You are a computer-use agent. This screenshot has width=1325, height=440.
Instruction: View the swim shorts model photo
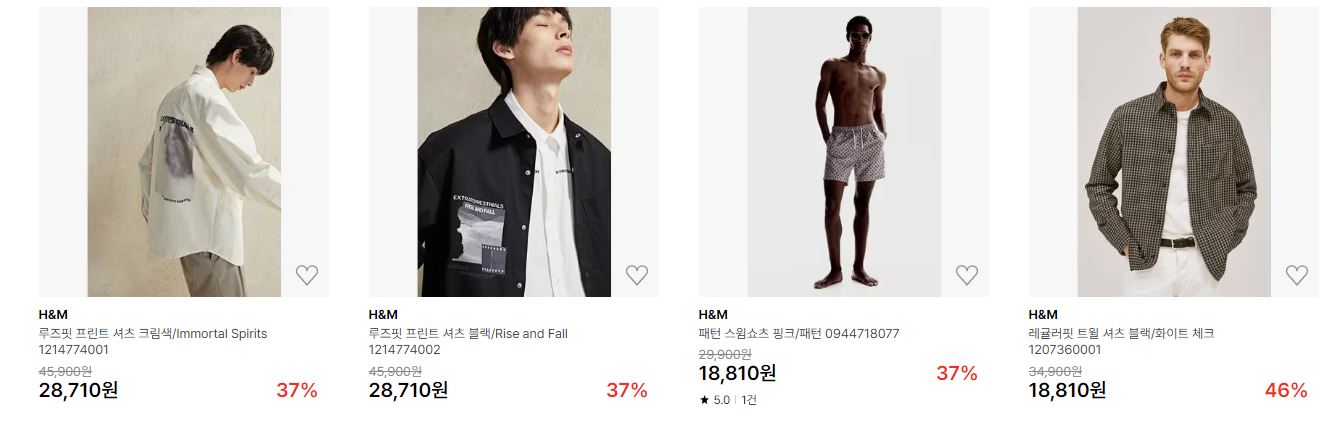tap(844, 152)
